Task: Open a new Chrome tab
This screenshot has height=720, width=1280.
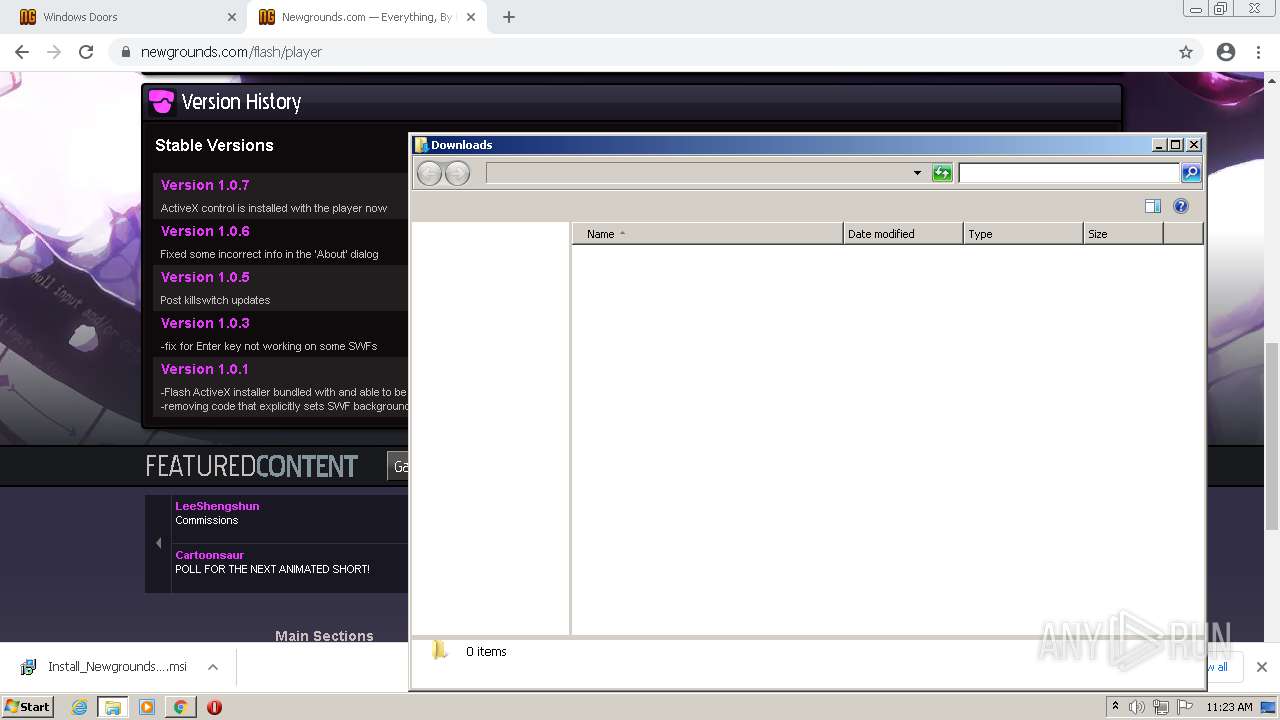Action: coord(509,17)
